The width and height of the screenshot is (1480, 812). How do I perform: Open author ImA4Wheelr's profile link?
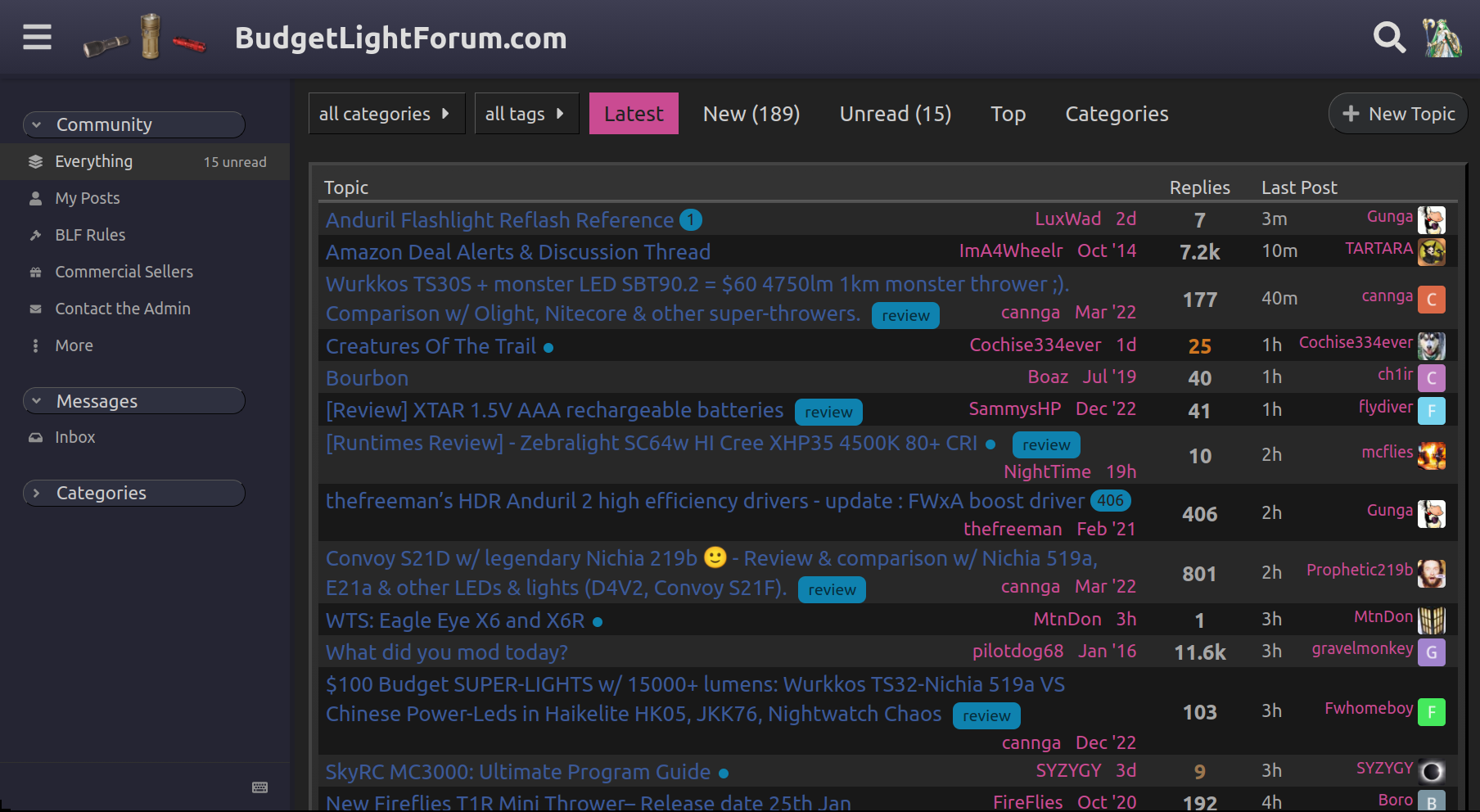[1011, 251]
